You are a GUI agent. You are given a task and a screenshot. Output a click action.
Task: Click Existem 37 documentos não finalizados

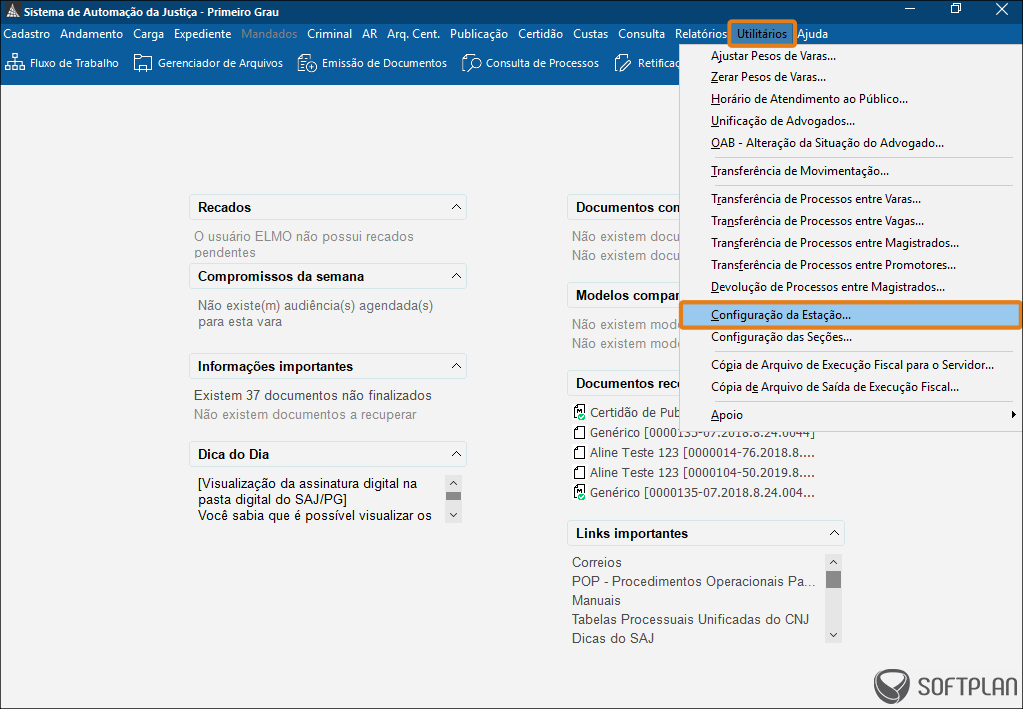pos(313,395)
